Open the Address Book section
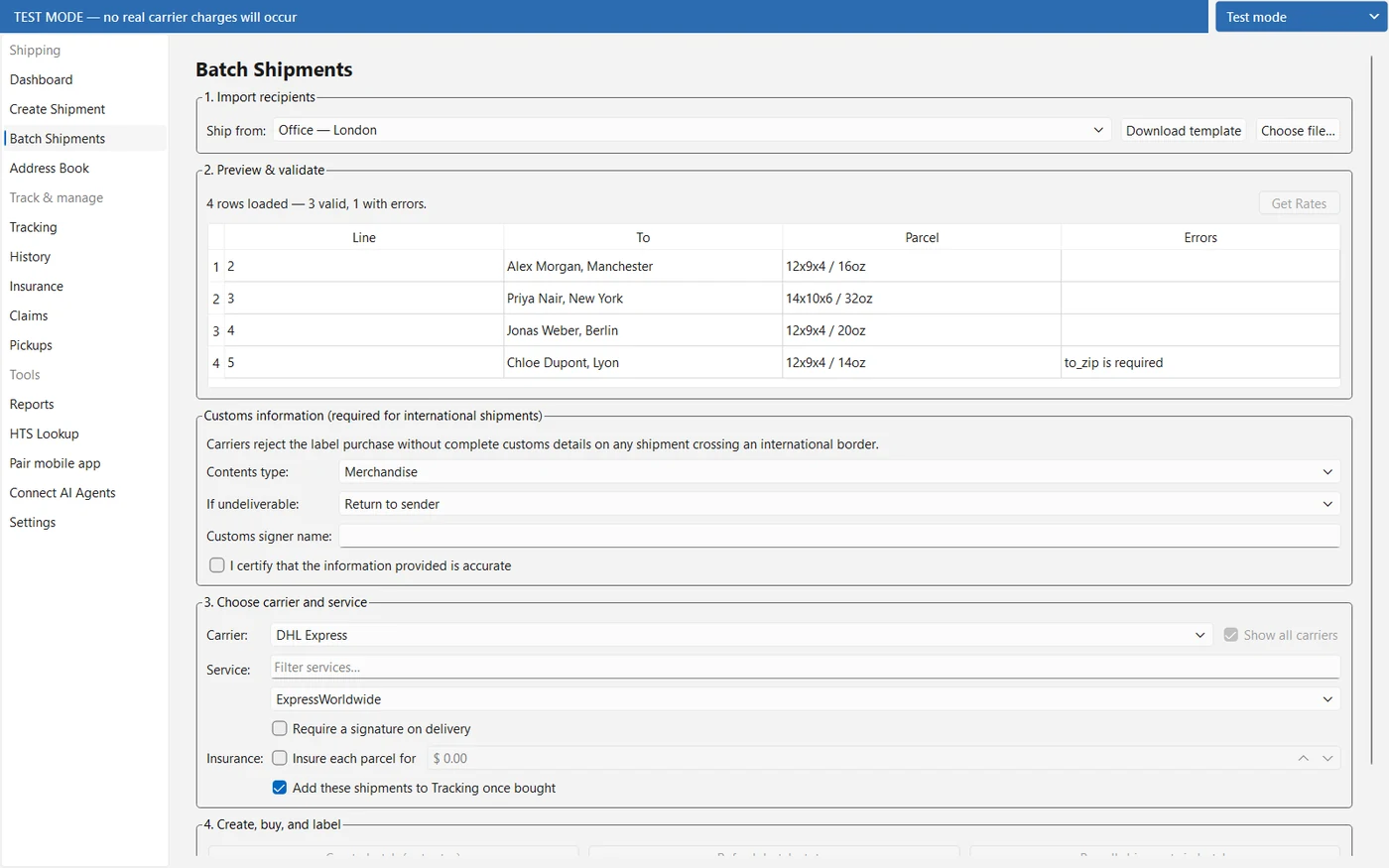This screenshot has height=868, width=1389. point(84,169)
